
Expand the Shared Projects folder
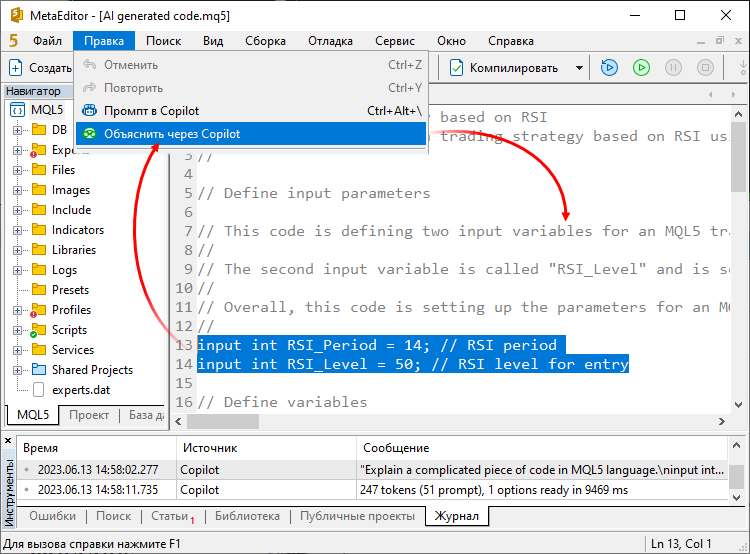(x=17, y=370)
